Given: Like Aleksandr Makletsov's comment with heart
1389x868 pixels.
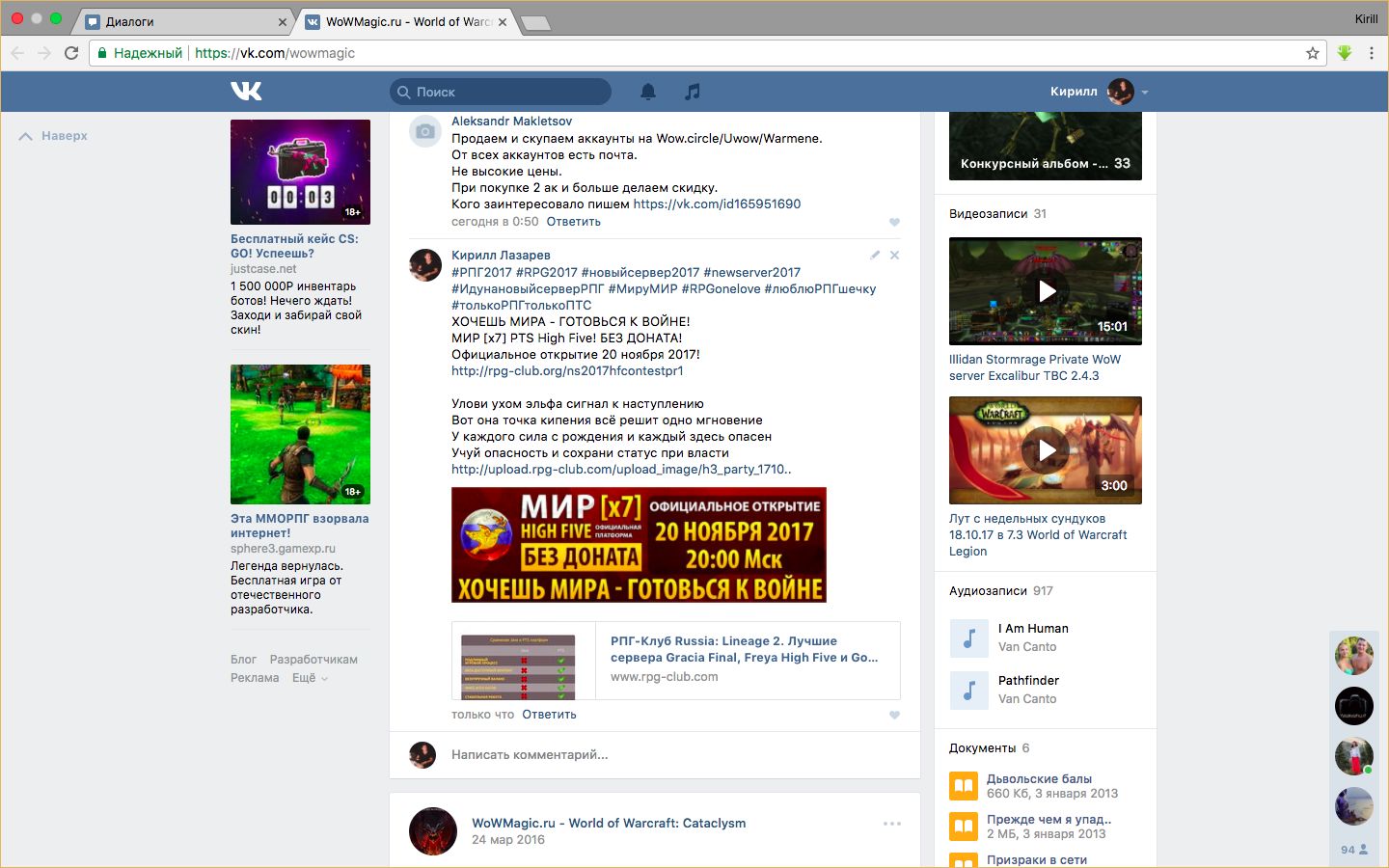Looking at the screenshot, I should (x=894, y=222).
